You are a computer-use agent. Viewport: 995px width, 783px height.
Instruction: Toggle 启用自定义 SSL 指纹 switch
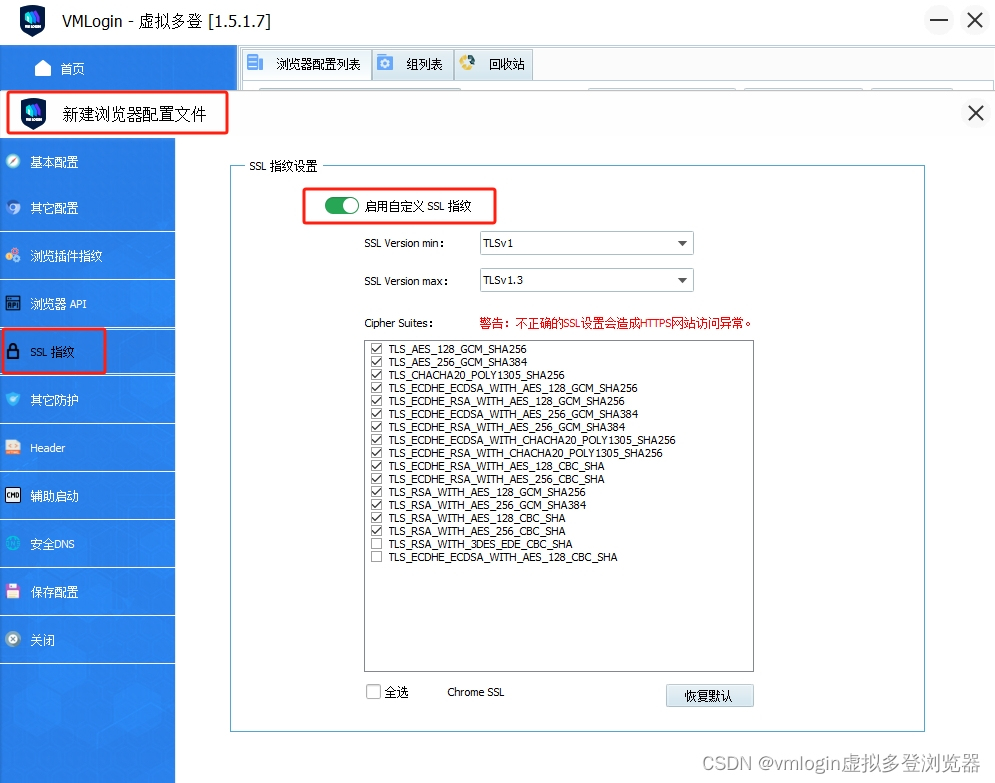tap(341, 206)
